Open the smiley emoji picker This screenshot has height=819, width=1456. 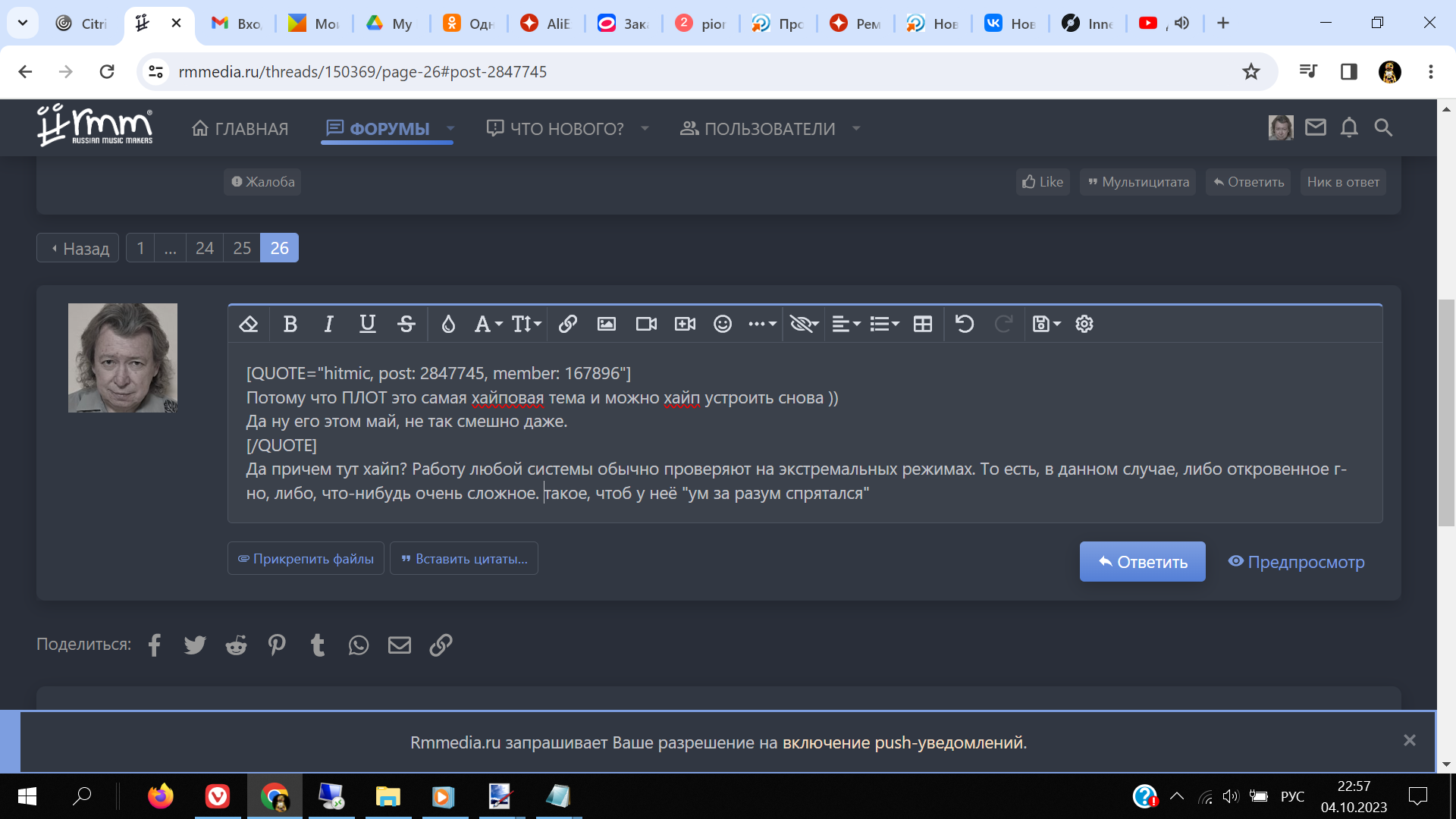(x=723, y=325)
